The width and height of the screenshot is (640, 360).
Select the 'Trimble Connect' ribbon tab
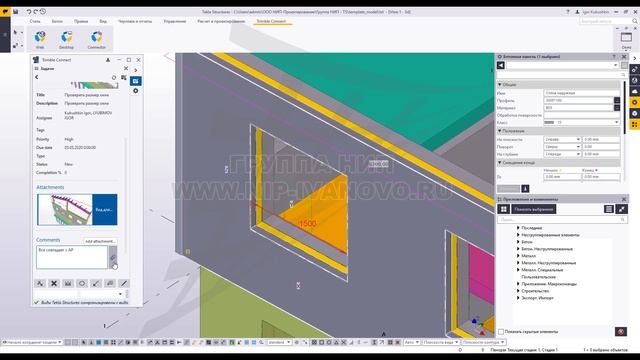pyautogui.click(x=271, y=21)
